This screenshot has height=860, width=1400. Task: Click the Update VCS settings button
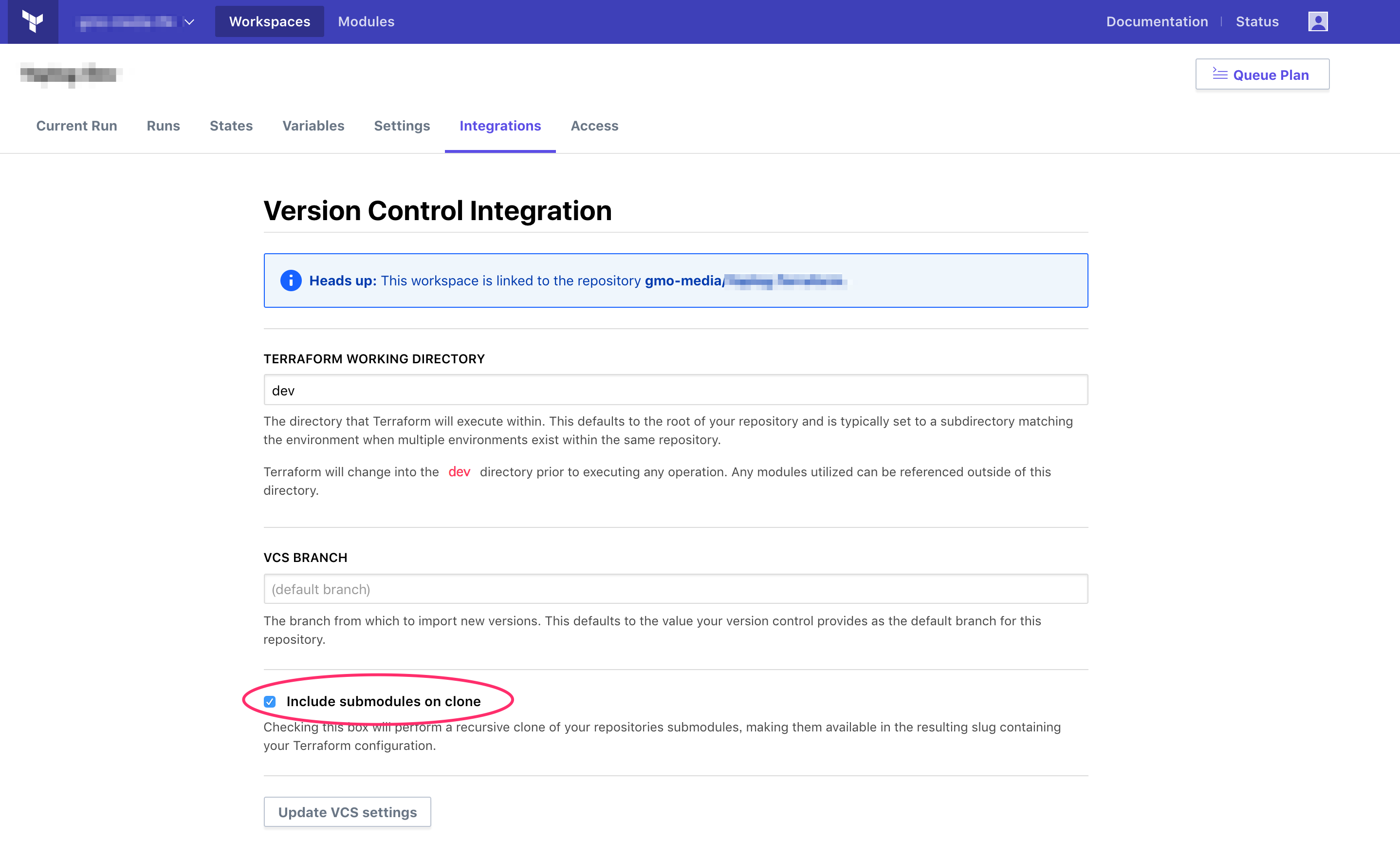347,812
